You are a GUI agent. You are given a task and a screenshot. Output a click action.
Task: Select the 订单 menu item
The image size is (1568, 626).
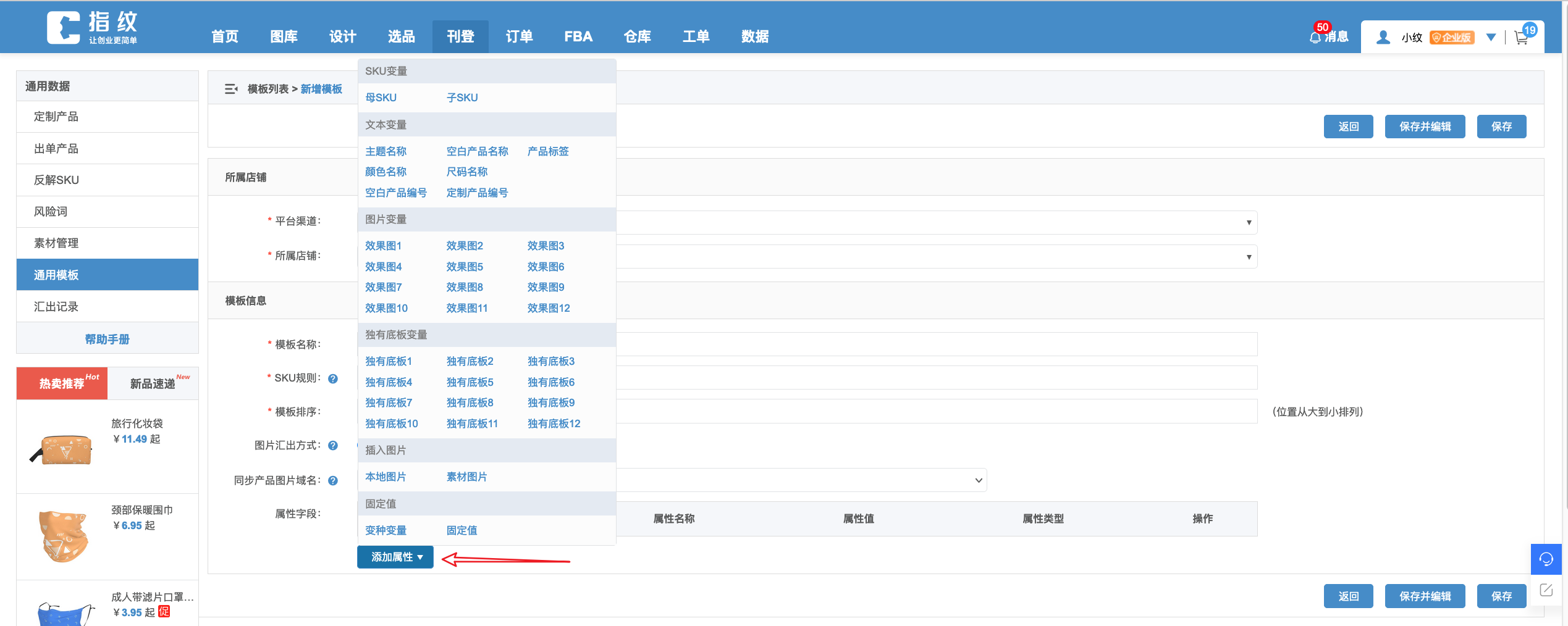(x=518, y=36)
